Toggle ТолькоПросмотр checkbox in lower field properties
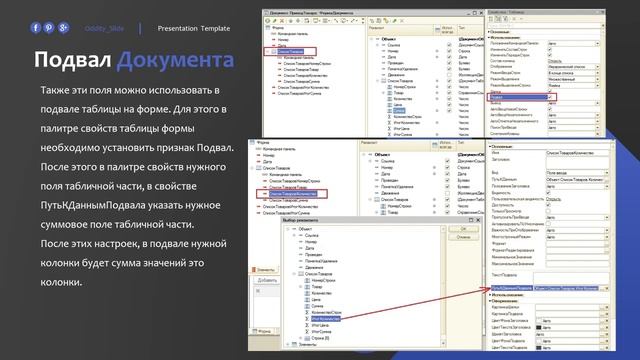Image resolution: width=640 pixels, height=360 pixels. click(x=548, y=211)
